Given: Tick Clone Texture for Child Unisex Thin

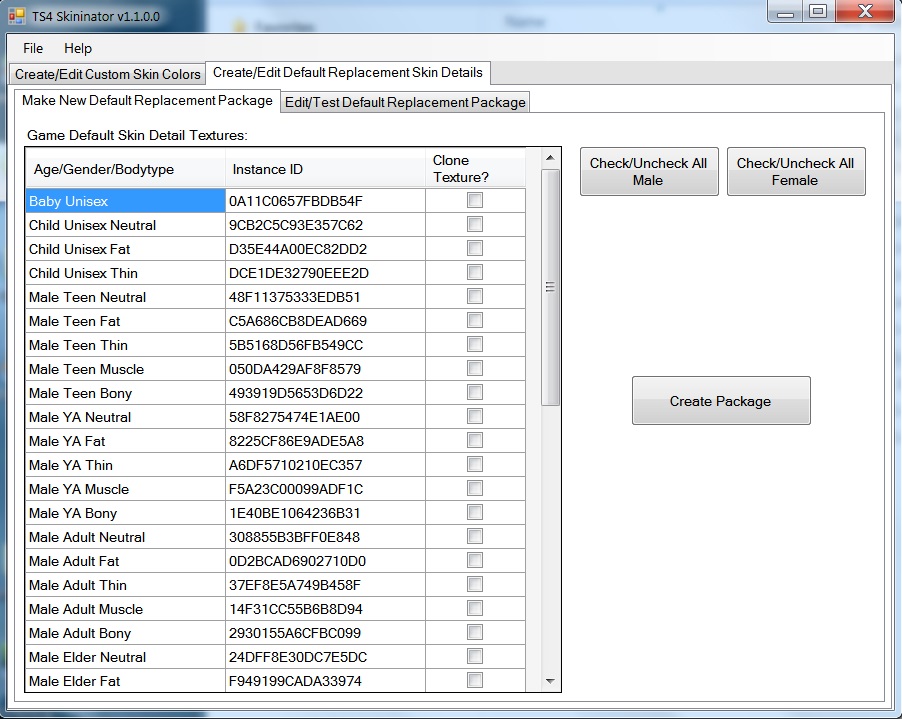Looking at the screenshot, I should [475, 272].
